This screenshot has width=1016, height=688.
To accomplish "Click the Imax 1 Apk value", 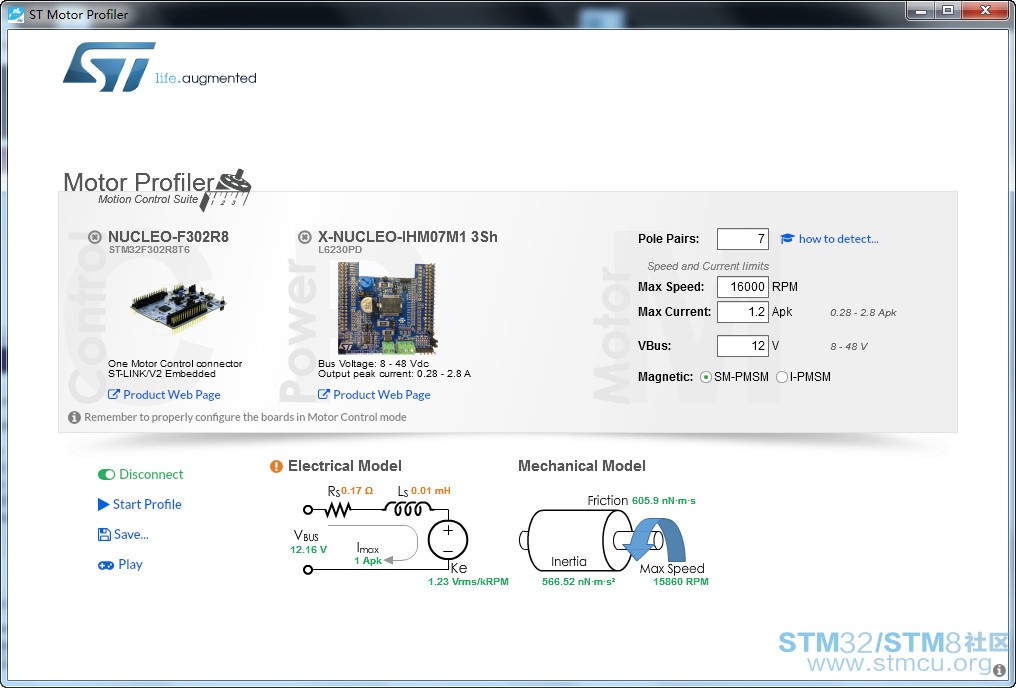I will 368,560.
